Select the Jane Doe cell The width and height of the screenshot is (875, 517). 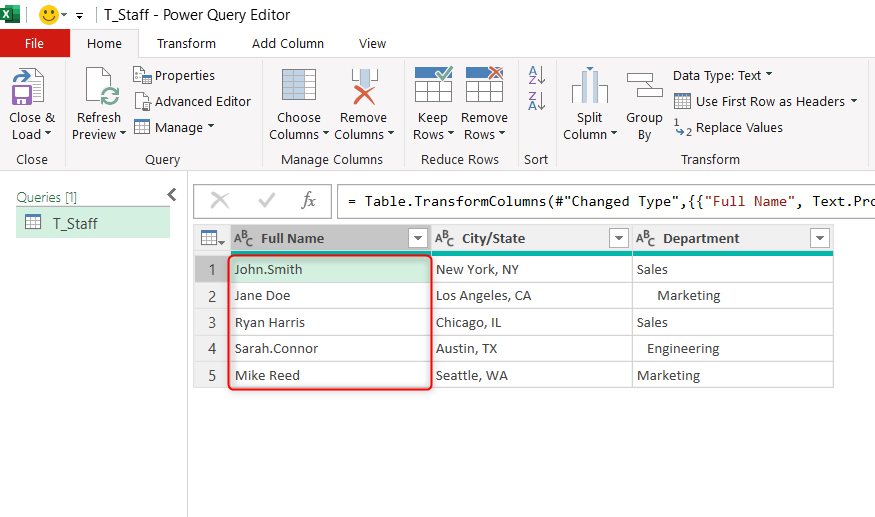[x=330, y=296]
